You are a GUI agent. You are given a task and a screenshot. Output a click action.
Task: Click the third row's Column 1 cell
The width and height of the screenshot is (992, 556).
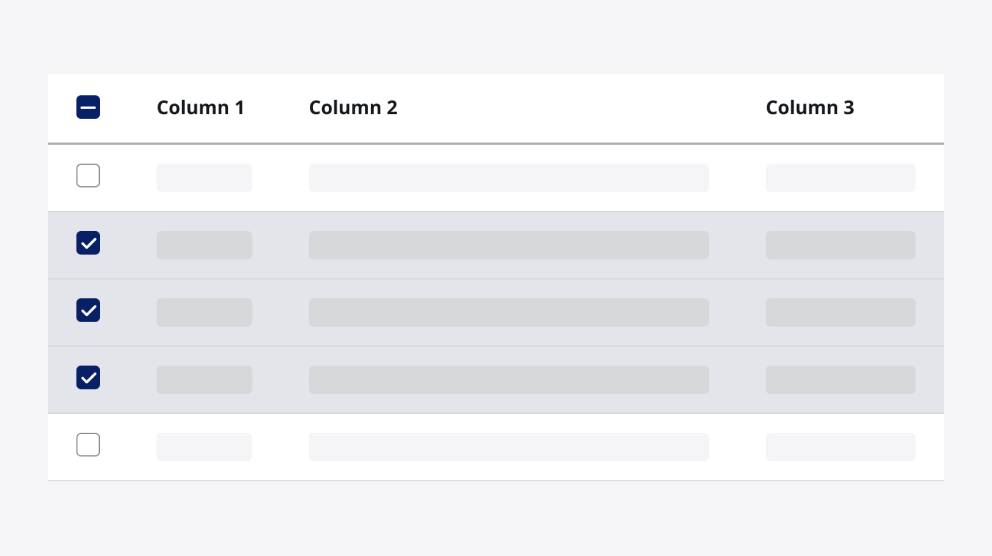pyautogui.click(x=204, y=312)
